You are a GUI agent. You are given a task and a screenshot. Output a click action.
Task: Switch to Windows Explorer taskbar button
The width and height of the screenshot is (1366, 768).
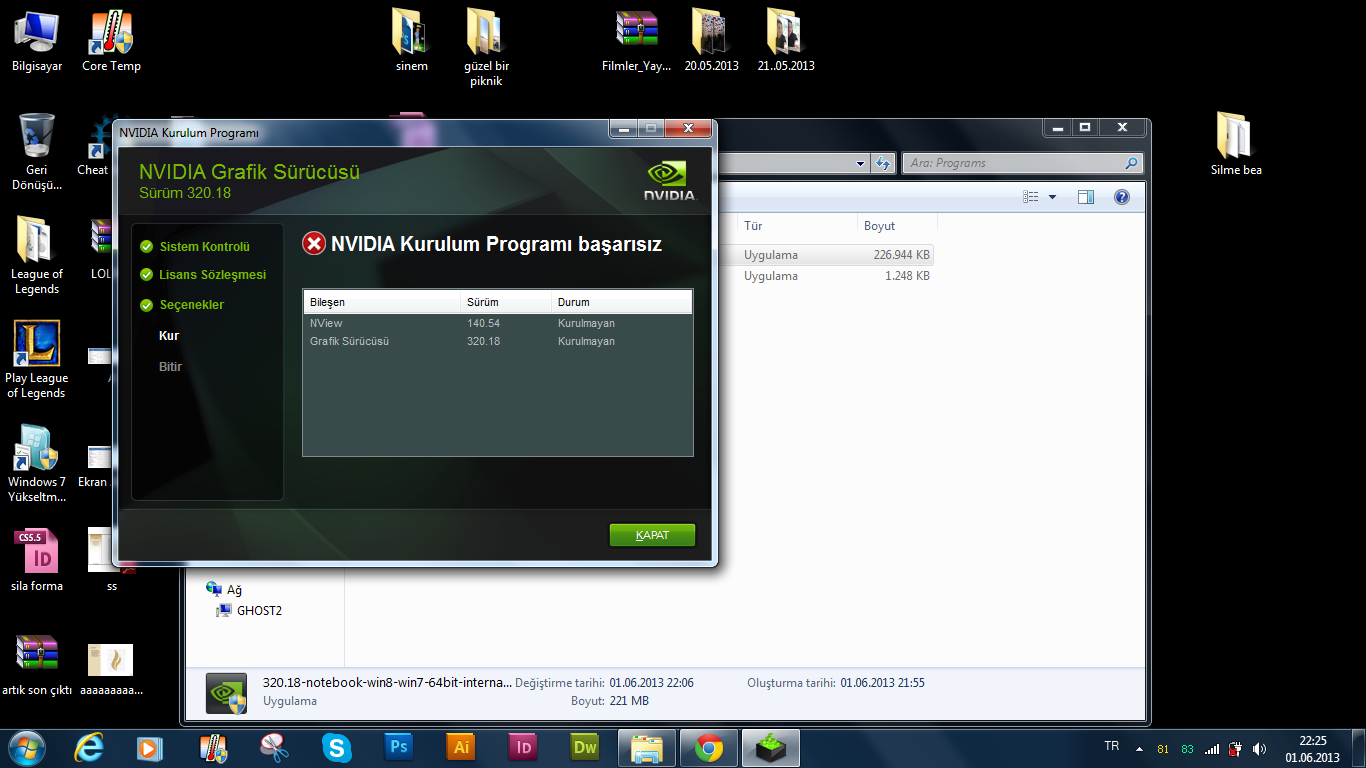647,747
